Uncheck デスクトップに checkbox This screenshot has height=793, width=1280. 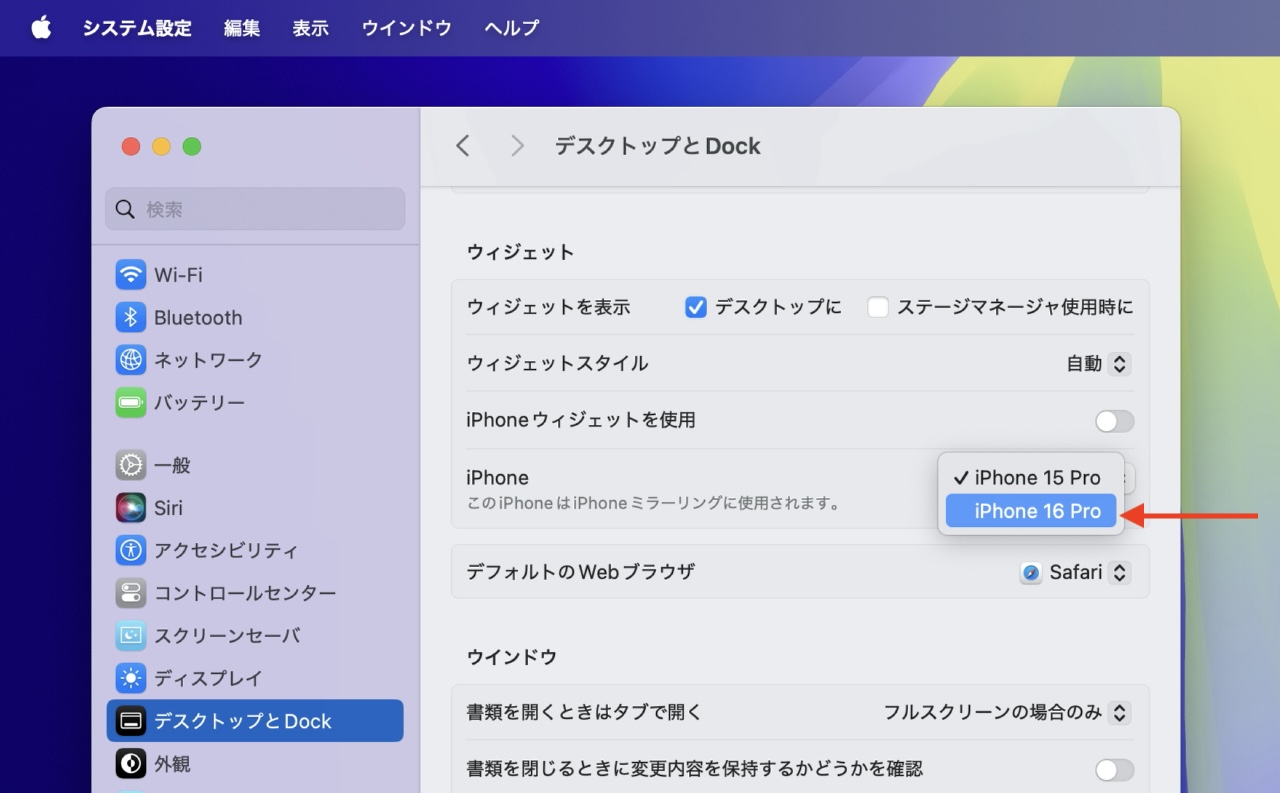tap(696, 307)
